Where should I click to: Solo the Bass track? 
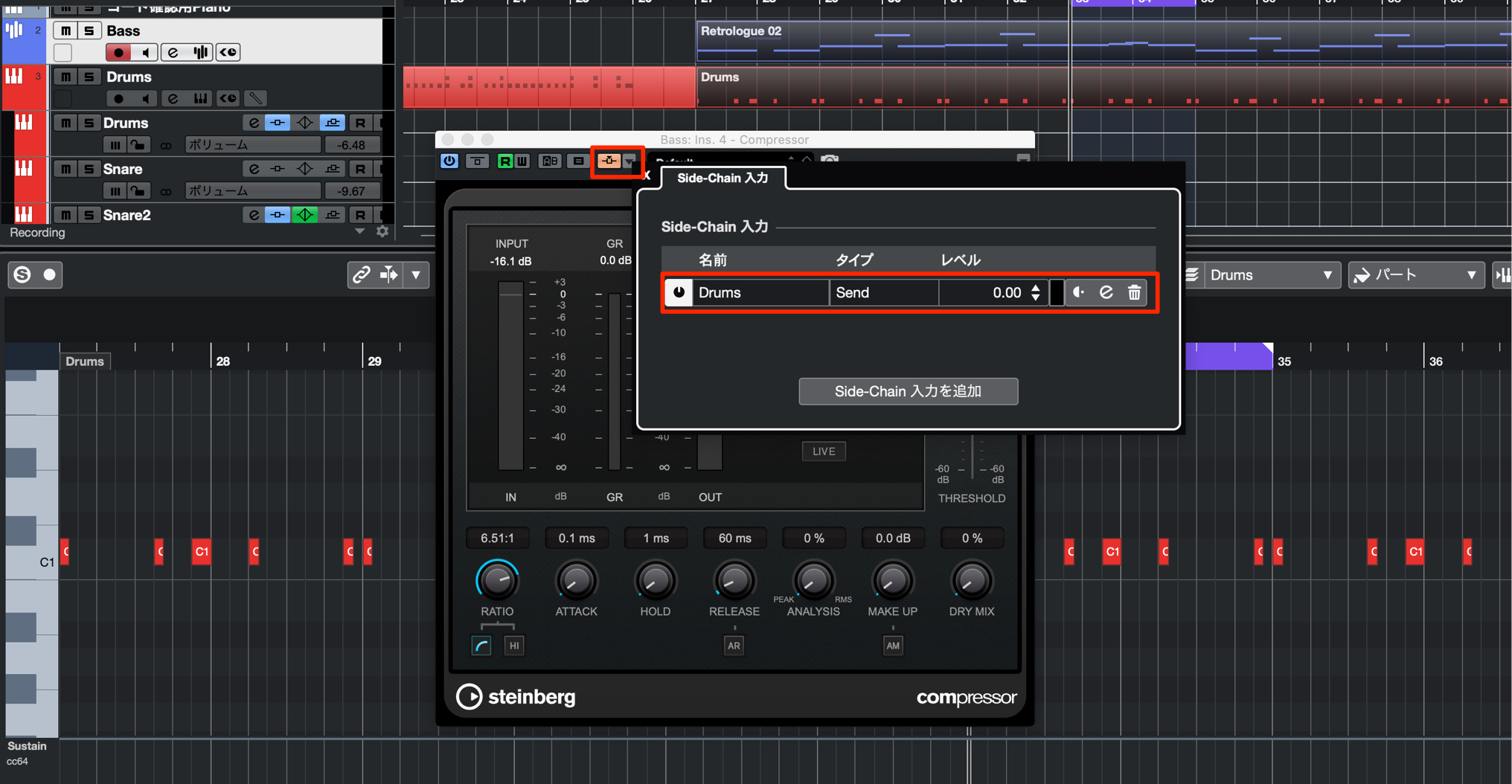(89, 30)
